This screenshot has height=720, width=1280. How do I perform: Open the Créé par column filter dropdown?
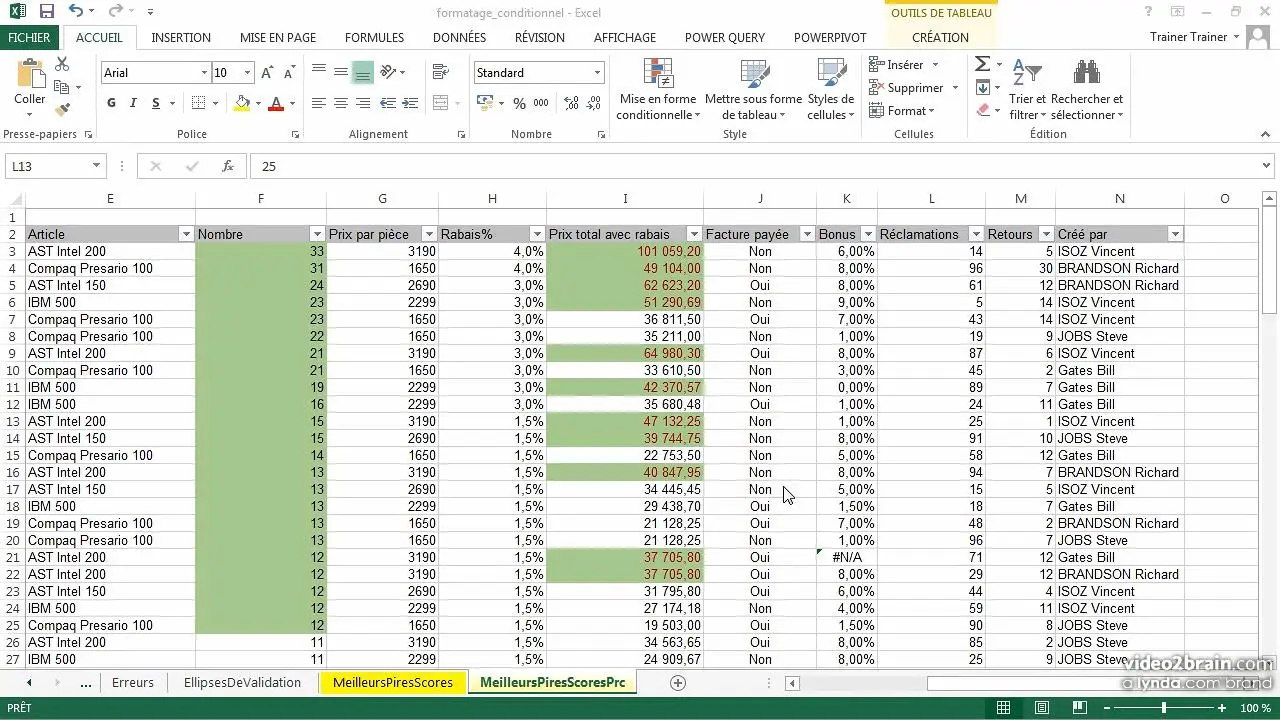1175,234
